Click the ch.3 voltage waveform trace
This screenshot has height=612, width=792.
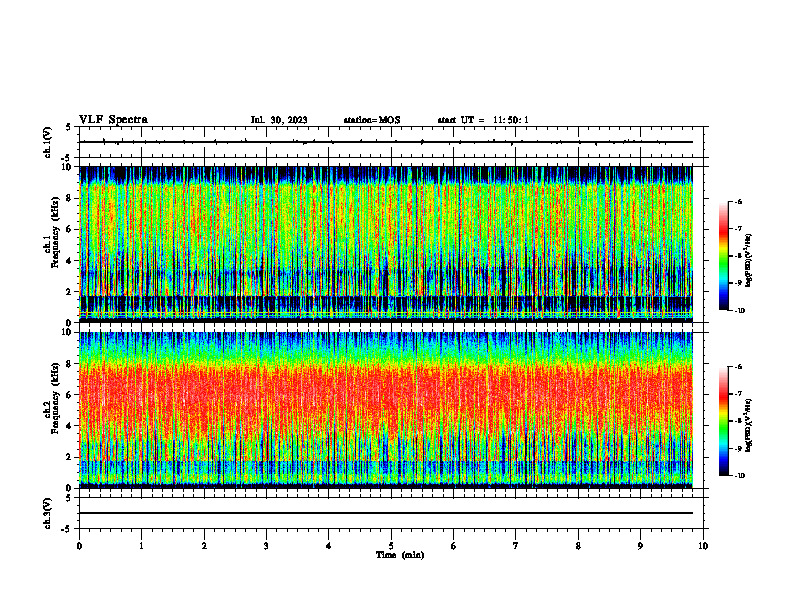pyautogui.click(x=386, y=513)
